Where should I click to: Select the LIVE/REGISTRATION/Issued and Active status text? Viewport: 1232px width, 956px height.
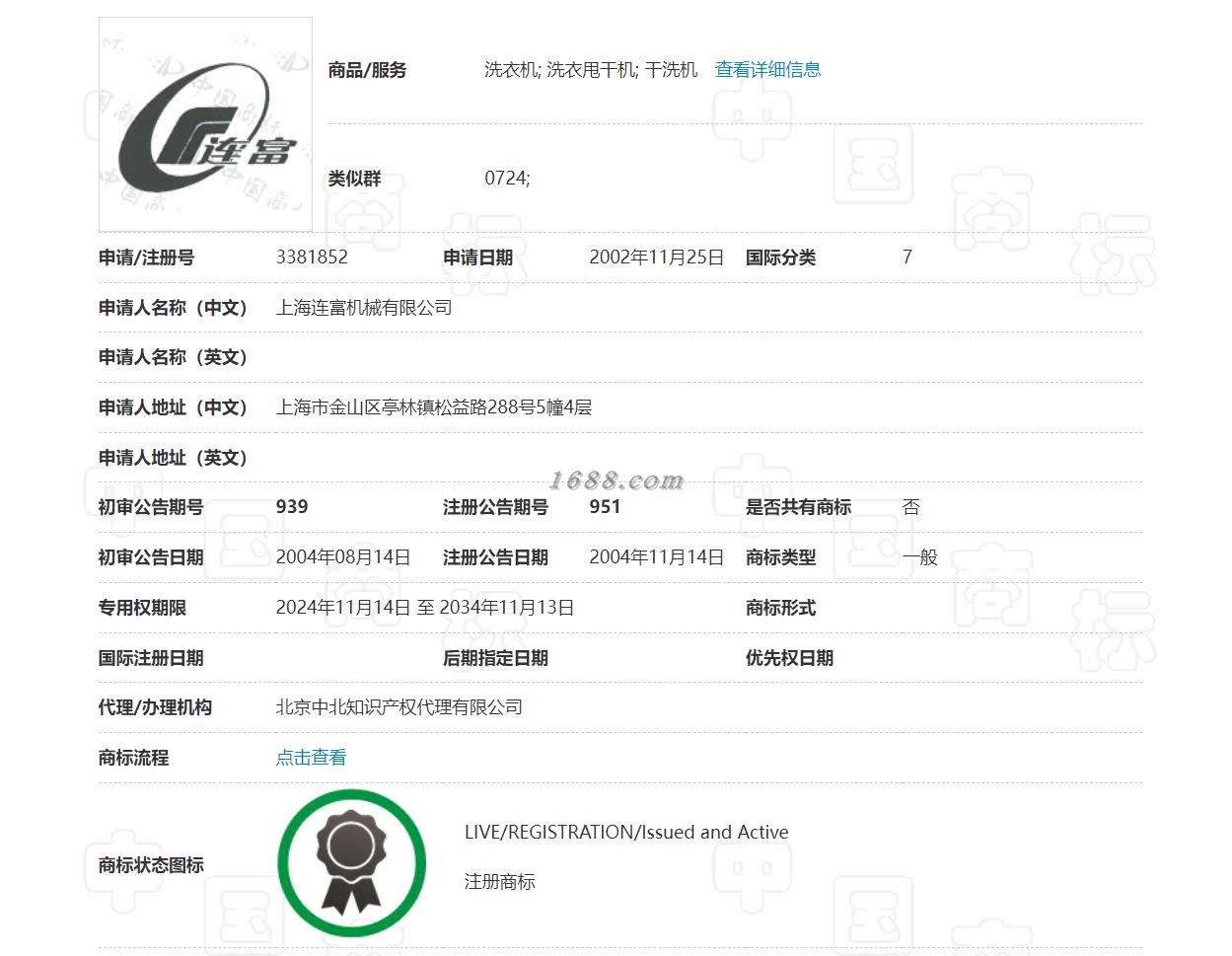(x=626, y=832)
